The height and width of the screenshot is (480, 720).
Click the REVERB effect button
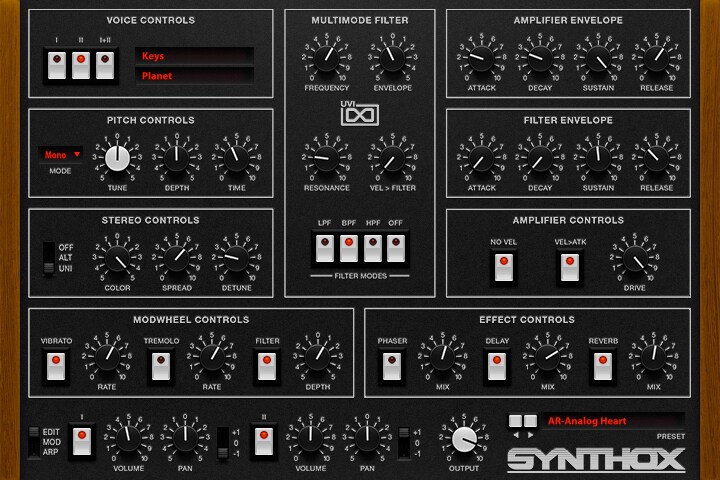(x=602, y=366)
